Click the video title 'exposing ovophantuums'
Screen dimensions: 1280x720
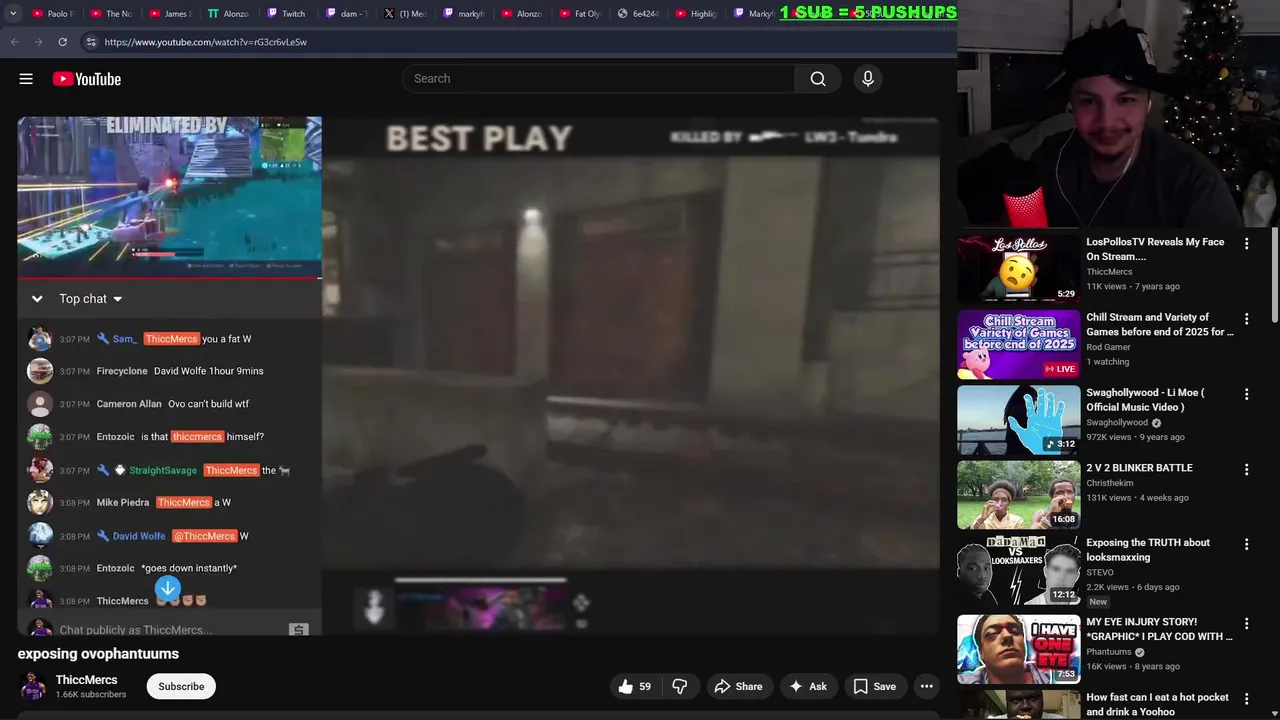click(98, 654)
